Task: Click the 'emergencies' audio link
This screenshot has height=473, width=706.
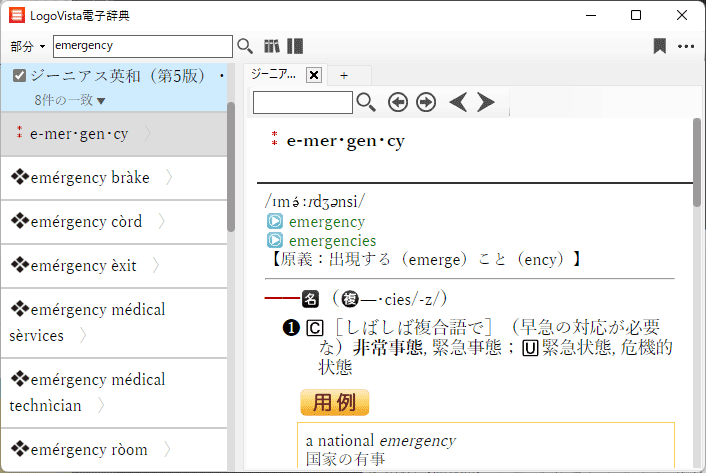Action: point(332,241)
